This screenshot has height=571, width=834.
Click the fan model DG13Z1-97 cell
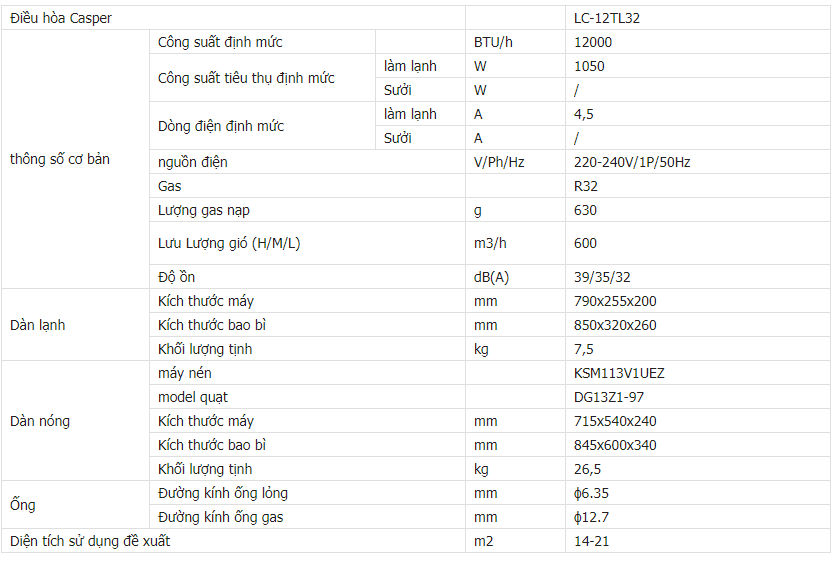tap(611, 397)
